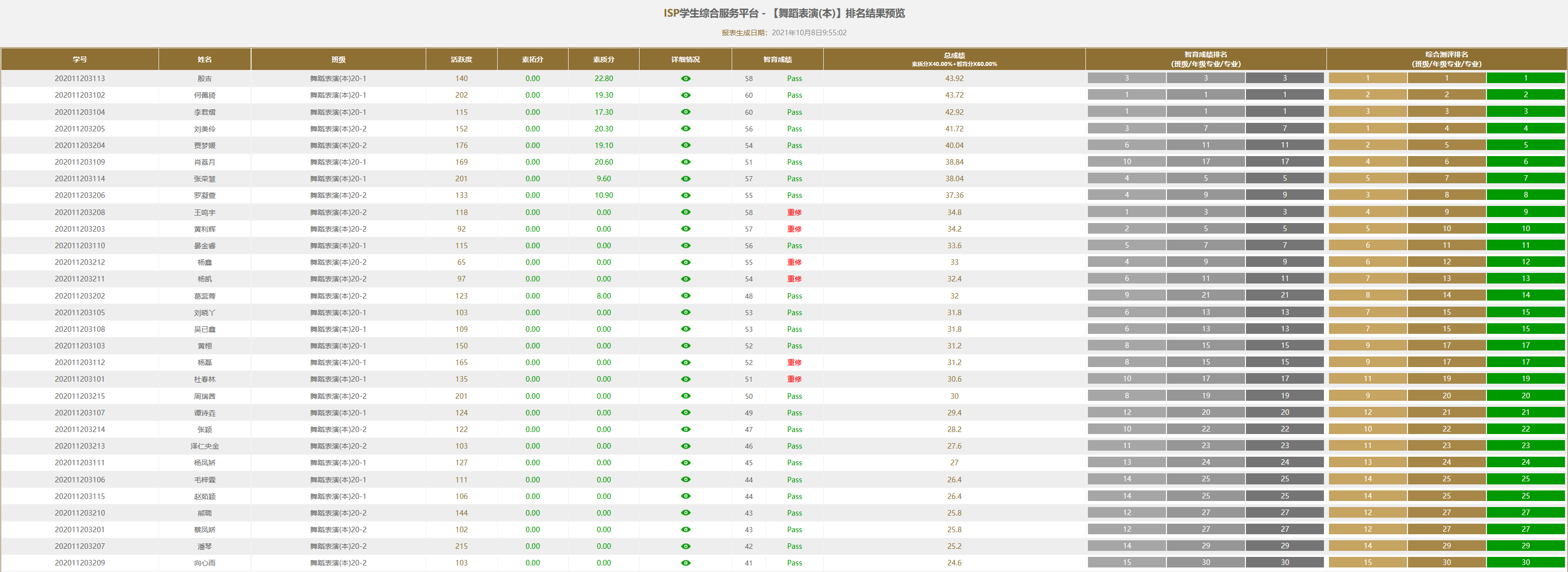The width and height of the screenshot is (1568, 572).
Task: Click quality score 22.80
Action: (604, 79)
